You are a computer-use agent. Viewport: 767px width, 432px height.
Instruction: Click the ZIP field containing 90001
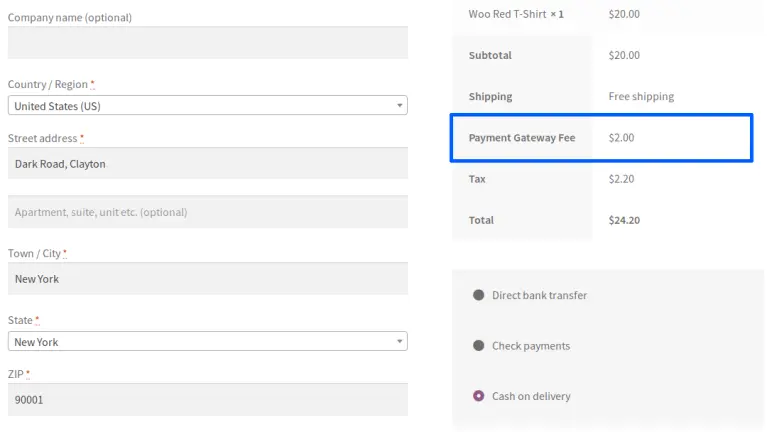click(x=207, y=399)
